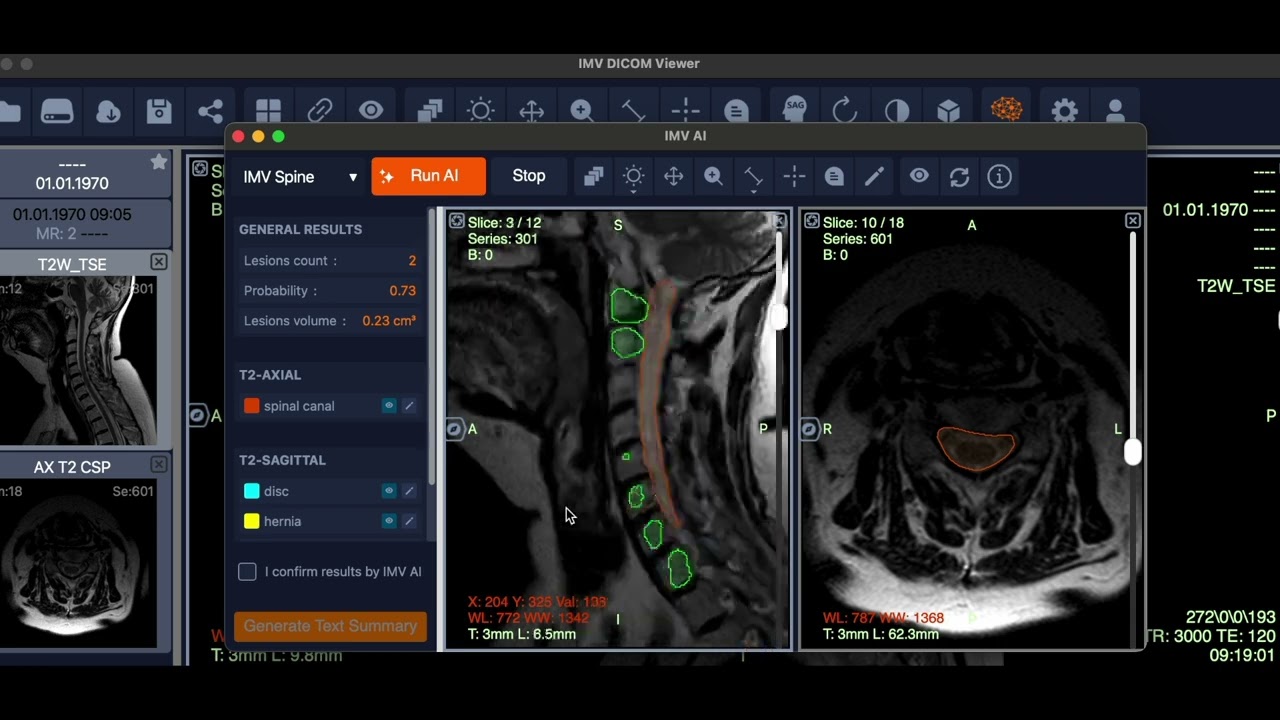This screenshot has height=720, width=1280.
Task: Toggle the eye icon in main toolbar
Action: pos(371,111)
